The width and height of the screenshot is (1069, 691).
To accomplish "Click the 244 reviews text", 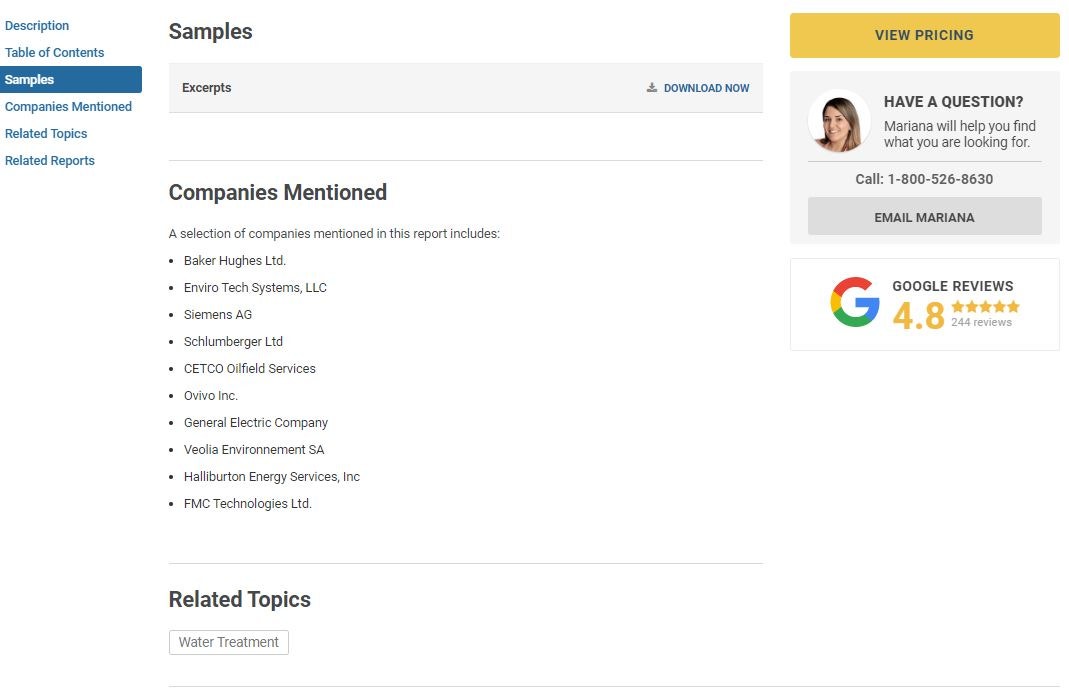I will click(981, 322).
